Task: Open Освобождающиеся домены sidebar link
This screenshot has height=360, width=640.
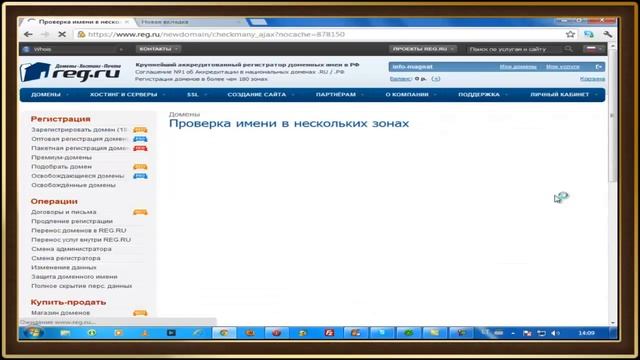Action: [x=78, y=176]
